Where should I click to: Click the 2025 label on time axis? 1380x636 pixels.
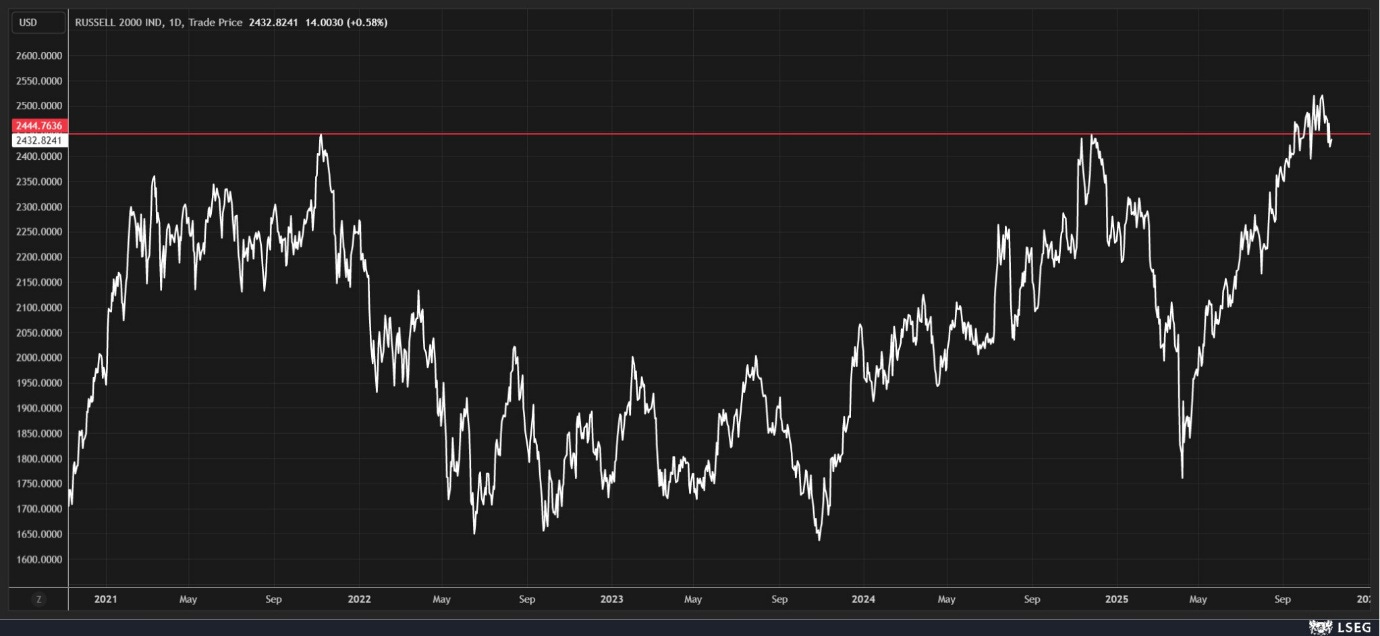1117,600
